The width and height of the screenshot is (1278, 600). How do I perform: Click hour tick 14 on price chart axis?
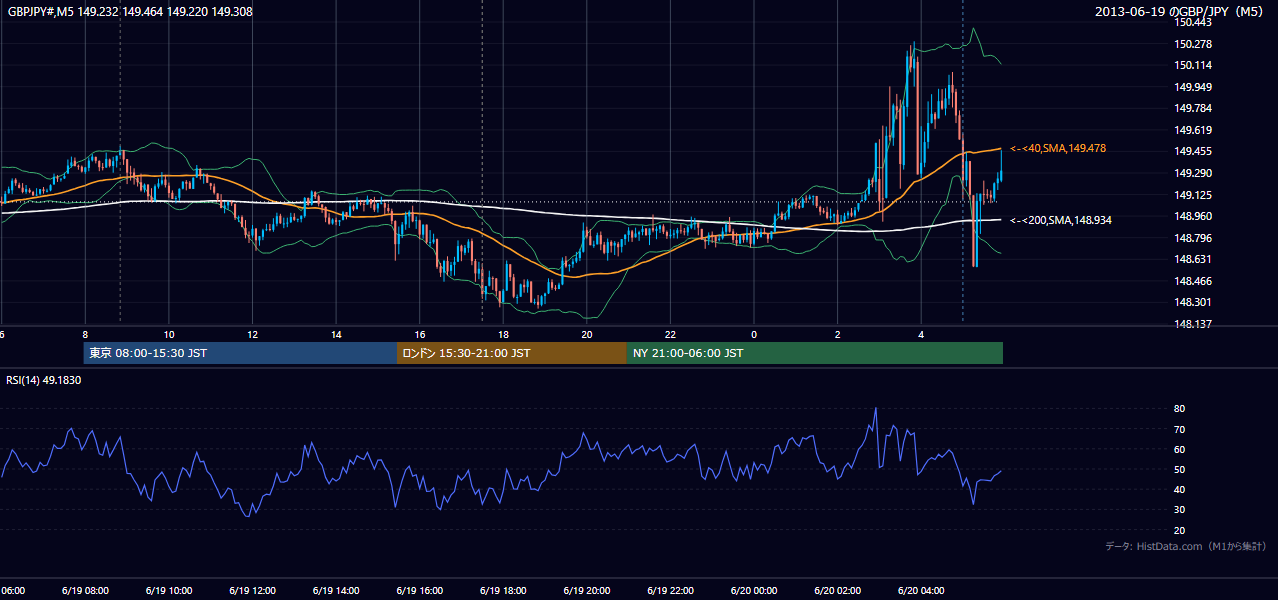point(336,334)
